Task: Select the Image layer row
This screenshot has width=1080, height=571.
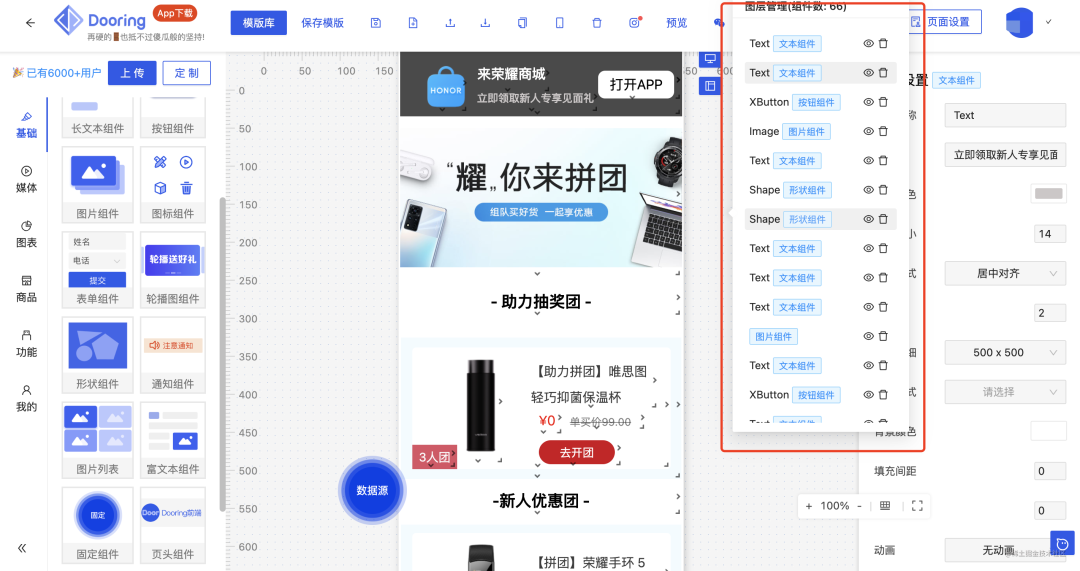Action: 820,131
